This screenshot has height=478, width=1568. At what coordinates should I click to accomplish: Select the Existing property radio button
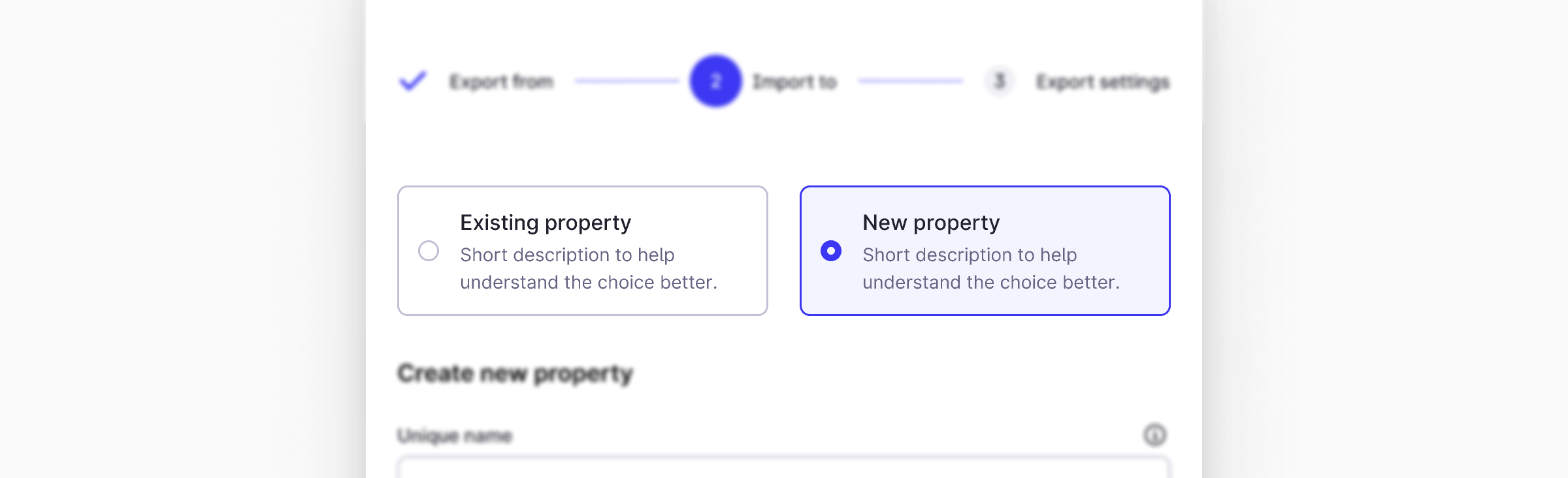point(429,251)
